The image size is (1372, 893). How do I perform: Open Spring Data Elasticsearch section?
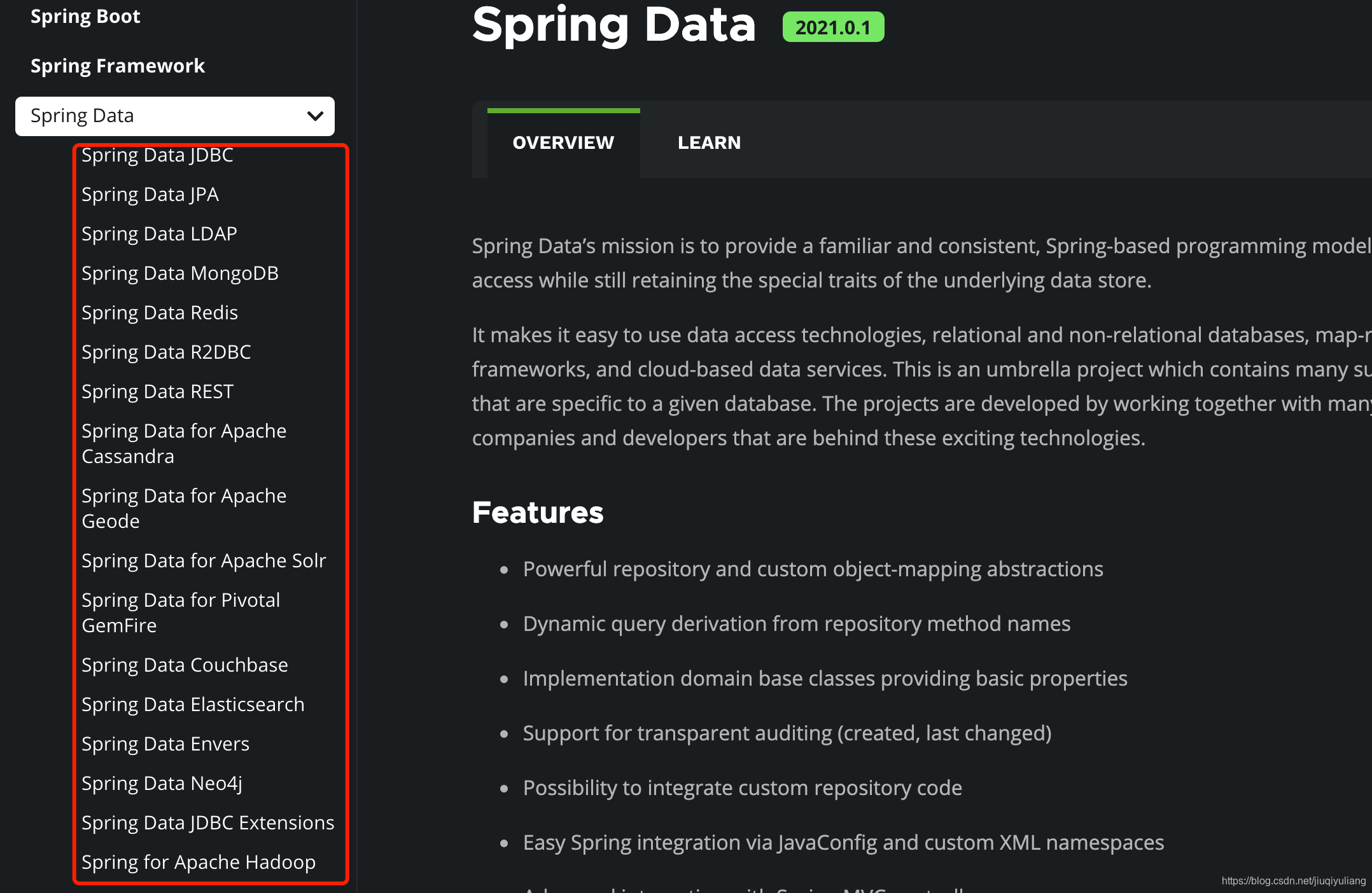[x=193, y=704]
